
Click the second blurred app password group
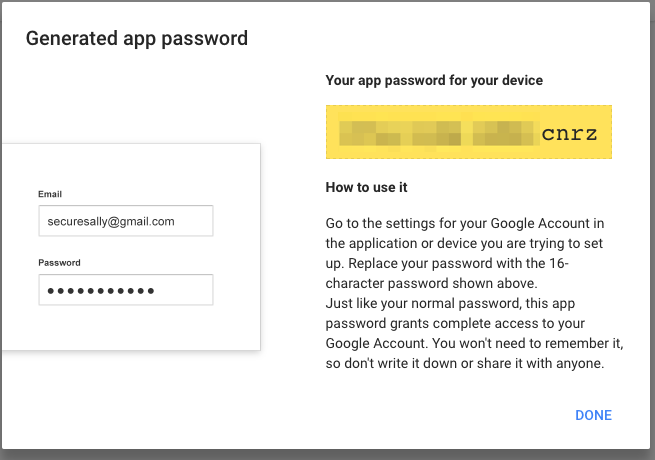tap(433, 132)
